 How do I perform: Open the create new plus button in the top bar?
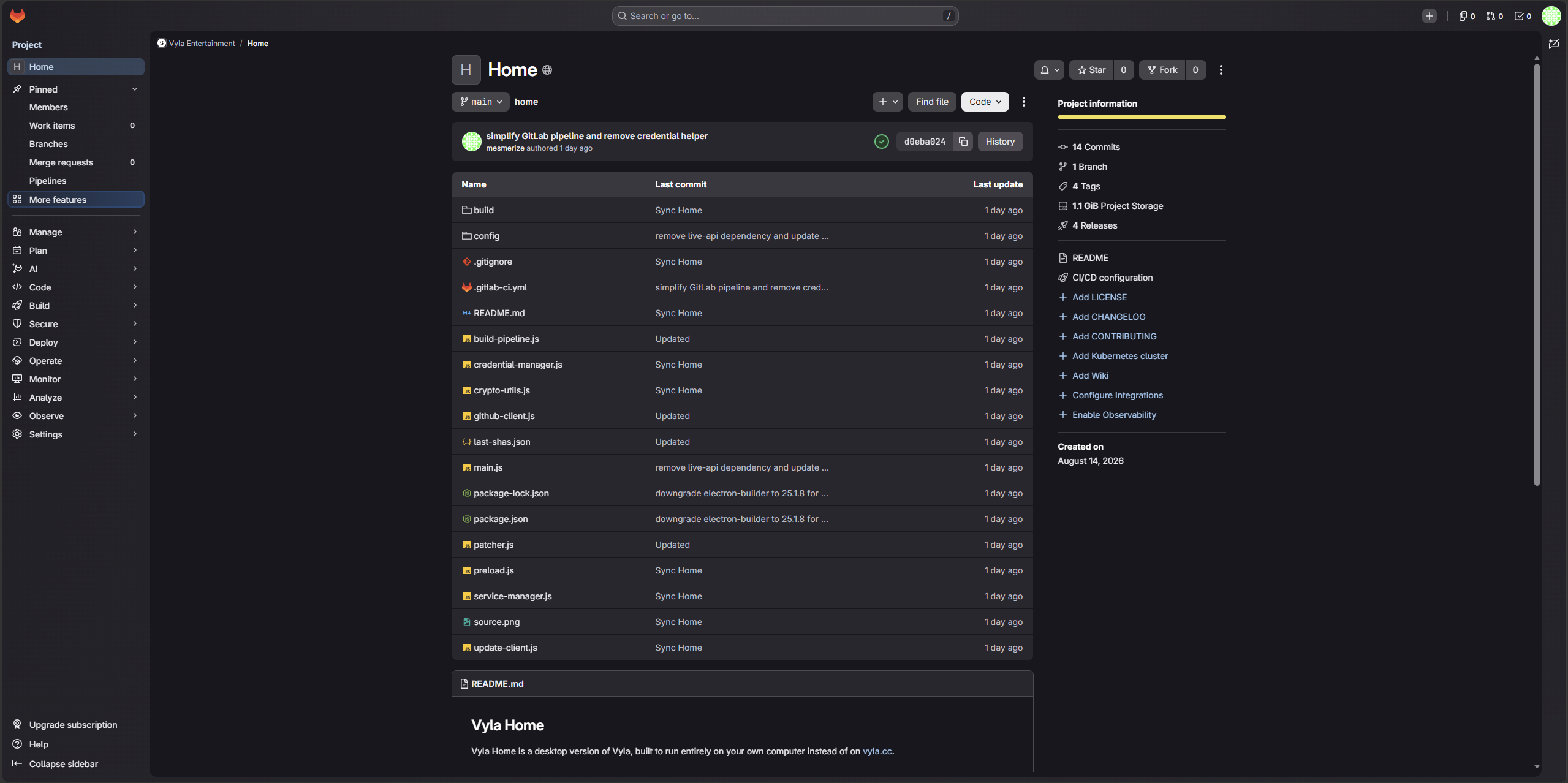1430,16
